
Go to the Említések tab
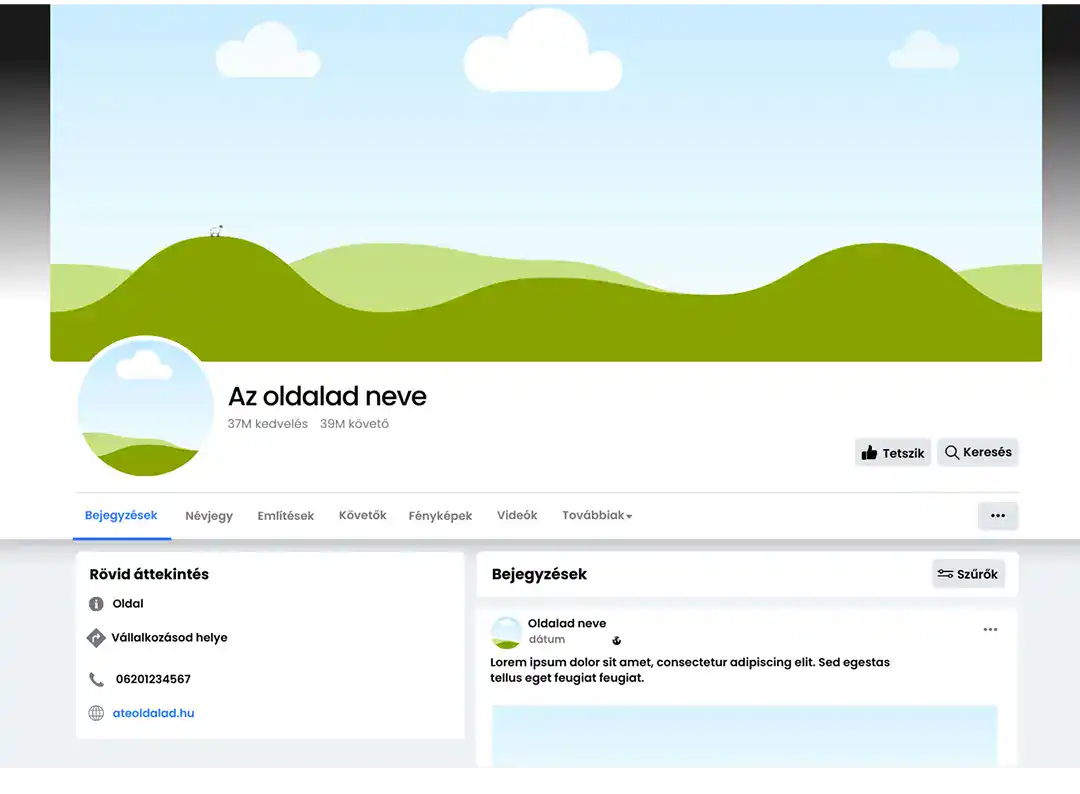coord(286,516)
